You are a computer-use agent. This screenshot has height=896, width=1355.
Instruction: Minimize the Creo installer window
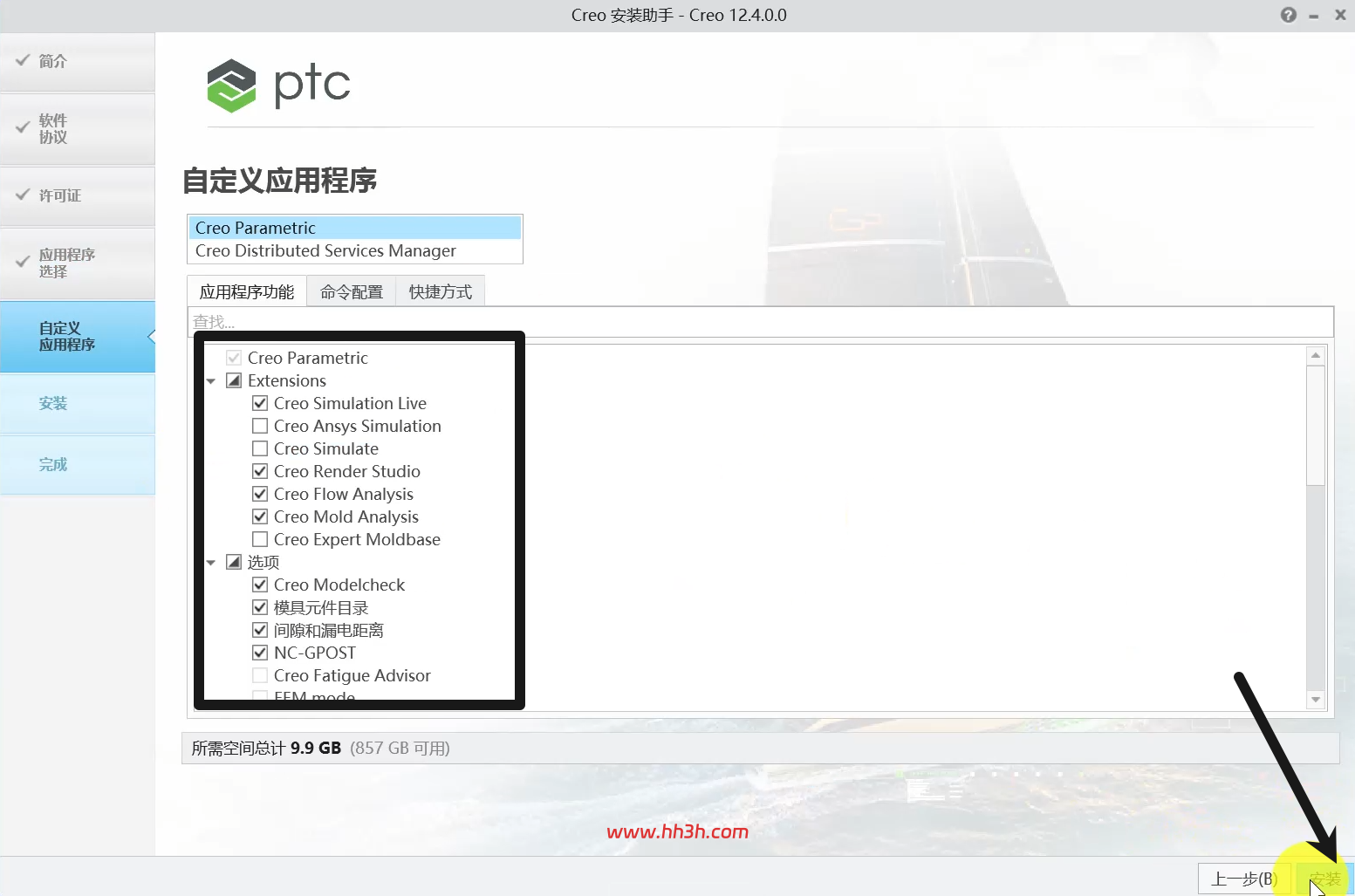pyautogui.click(x=1313, y=16)
